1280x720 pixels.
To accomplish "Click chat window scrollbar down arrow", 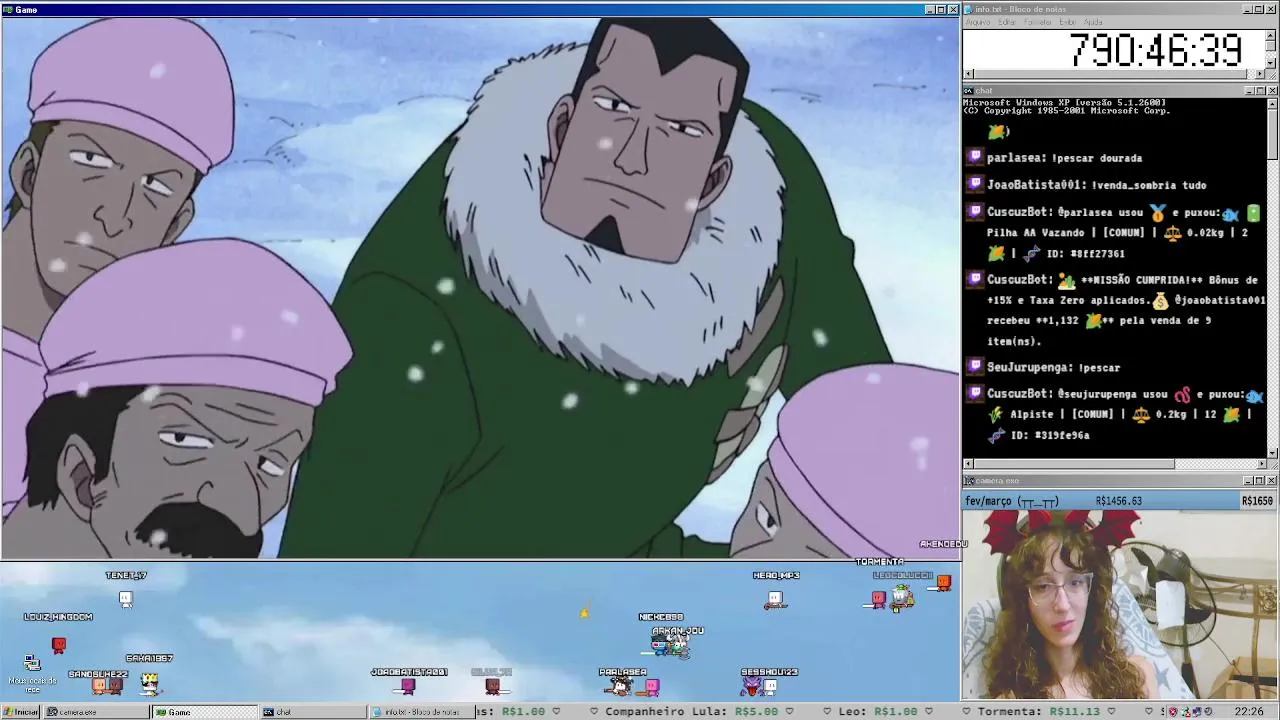I will [x=1271, y=453].
